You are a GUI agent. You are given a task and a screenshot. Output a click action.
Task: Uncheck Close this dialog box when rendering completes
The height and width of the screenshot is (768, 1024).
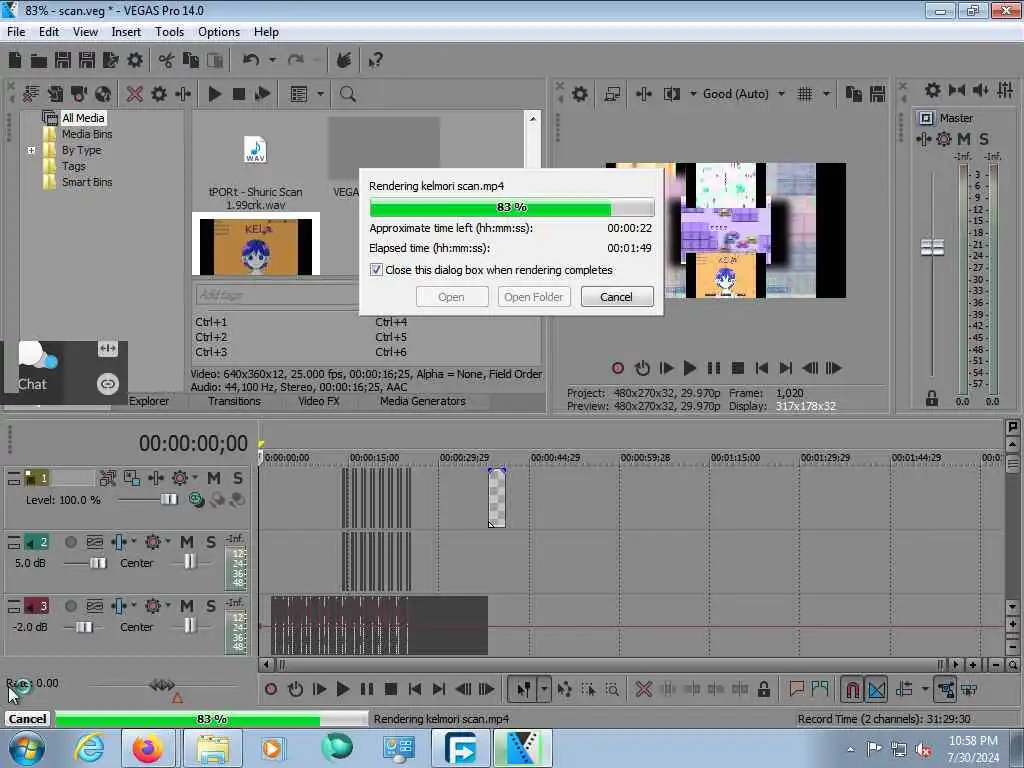(376, 270)
